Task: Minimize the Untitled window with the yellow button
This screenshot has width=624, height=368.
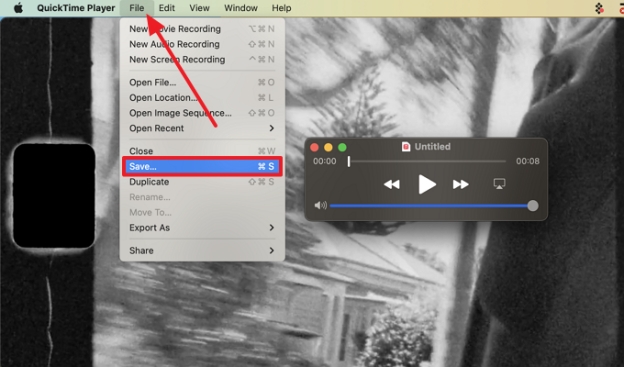Action: tap(328, 148)
